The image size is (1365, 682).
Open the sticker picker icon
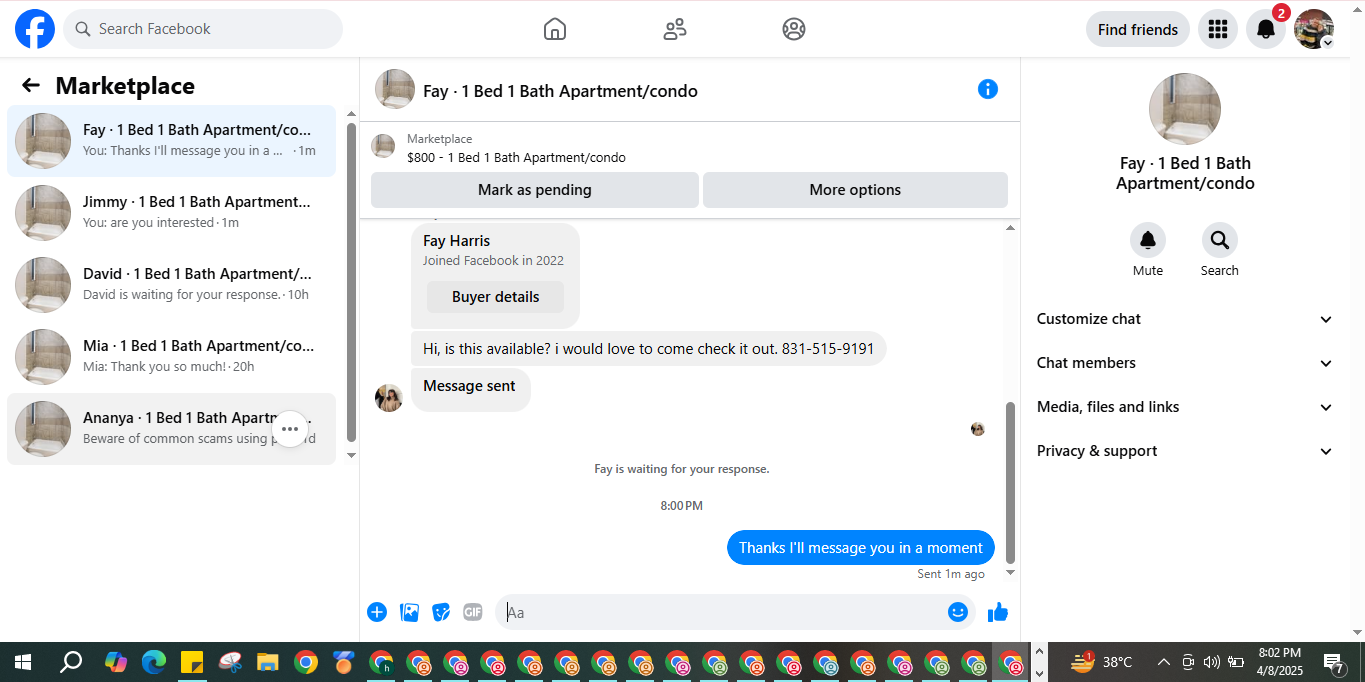point(441,612)
